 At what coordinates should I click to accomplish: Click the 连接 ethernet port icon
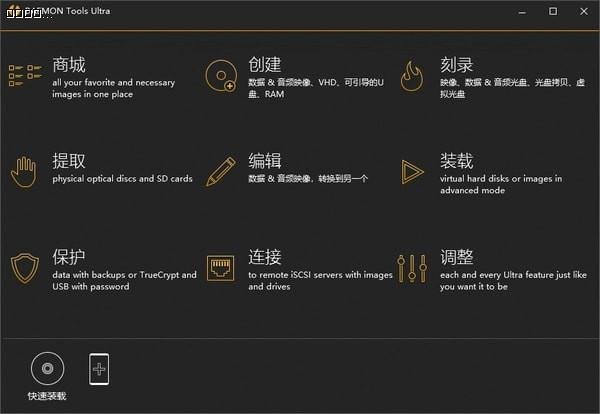(220, 268)
